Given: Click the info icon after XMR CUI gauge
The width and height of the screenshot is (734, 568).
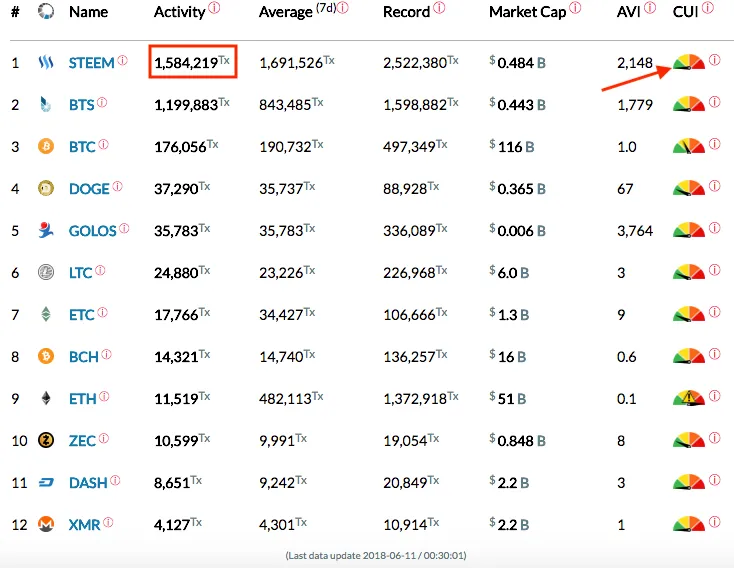Looking at the screenshot, I should pos(714,522).
